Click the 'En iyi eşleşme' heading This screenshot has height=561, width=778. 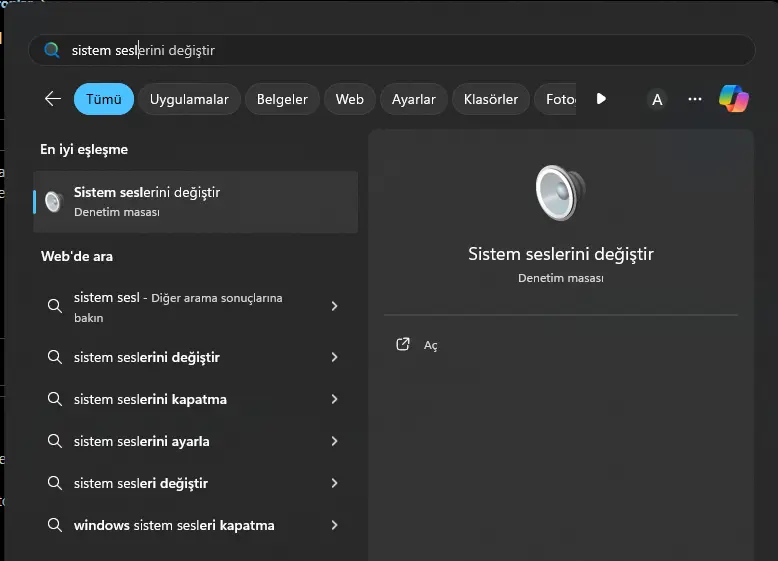point(84,149)
